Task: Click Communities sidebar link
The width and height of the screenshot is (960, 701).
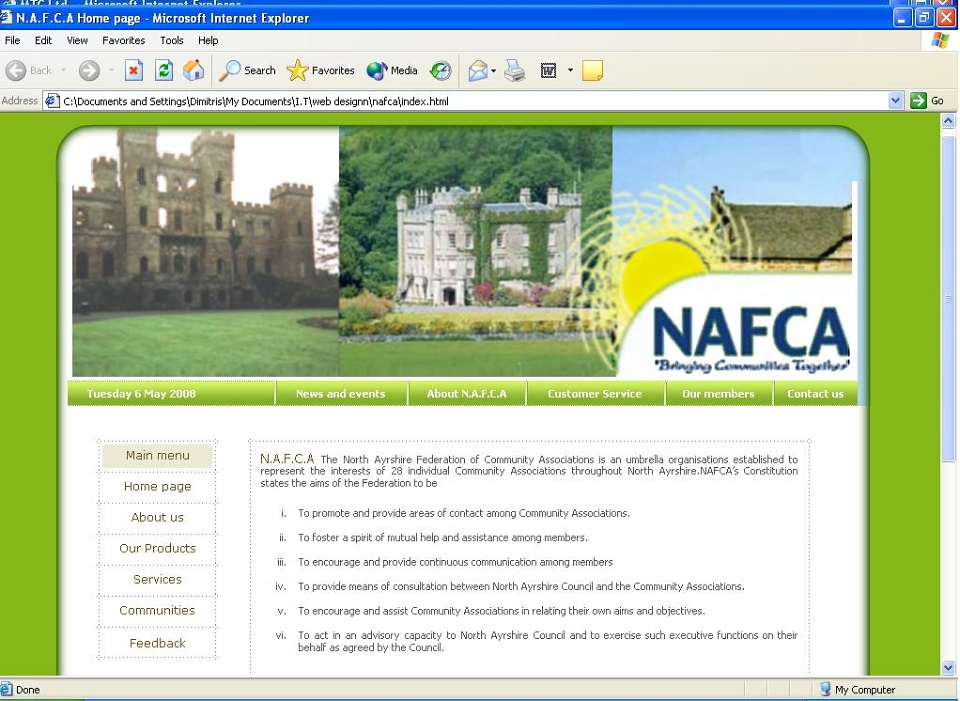Action: [x=157, y=610]
